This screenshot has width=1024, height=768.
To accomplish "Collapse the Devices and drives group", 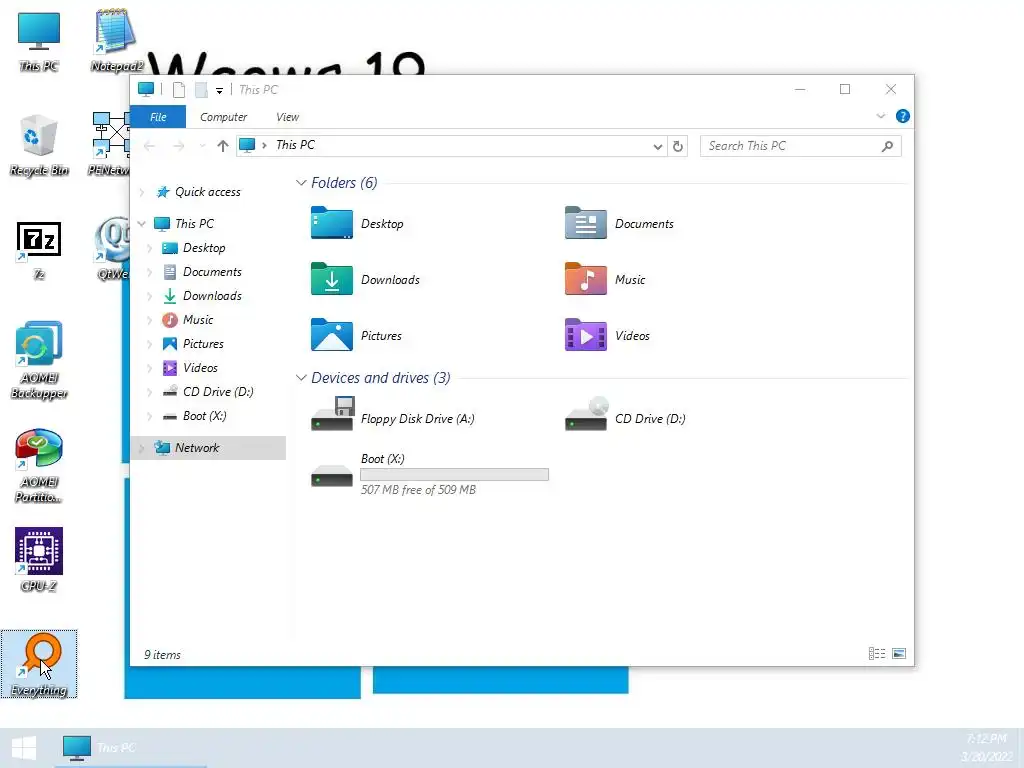I will [301, 377].
